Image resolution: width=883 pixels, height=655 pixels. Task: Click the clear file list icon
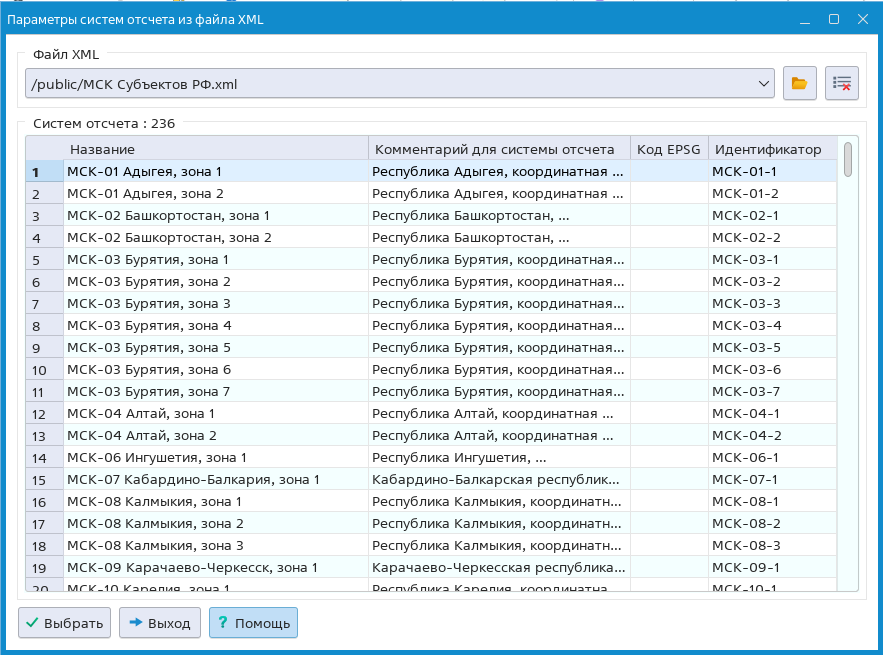coord(842,84)
